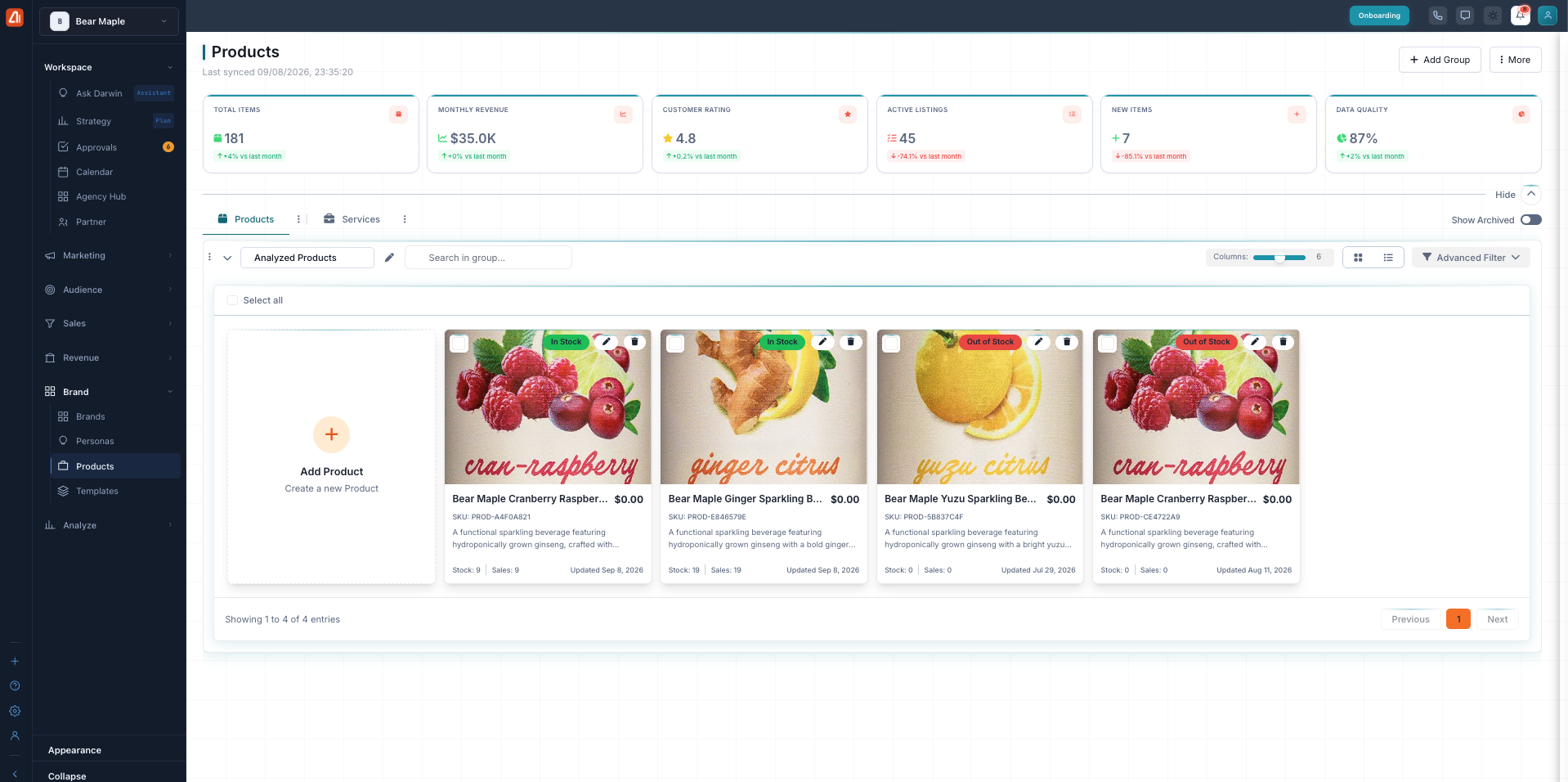Expand the Marketing sidebar section
1568x782 pixels.
pos(109,255)
